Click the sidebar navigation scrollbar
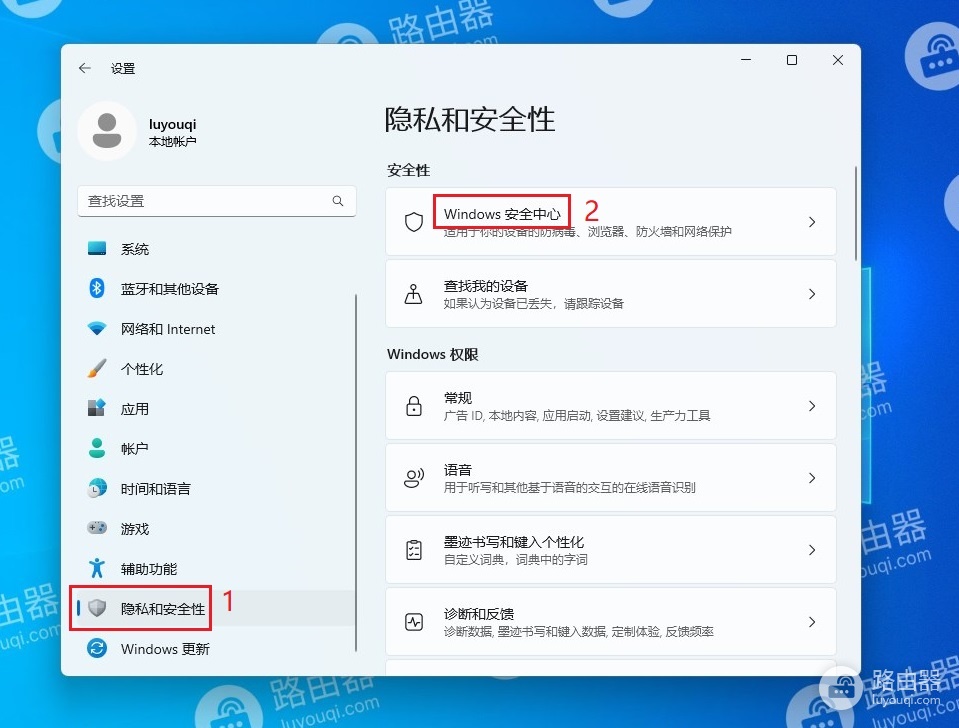959x728 pixels. coord(356,472)
